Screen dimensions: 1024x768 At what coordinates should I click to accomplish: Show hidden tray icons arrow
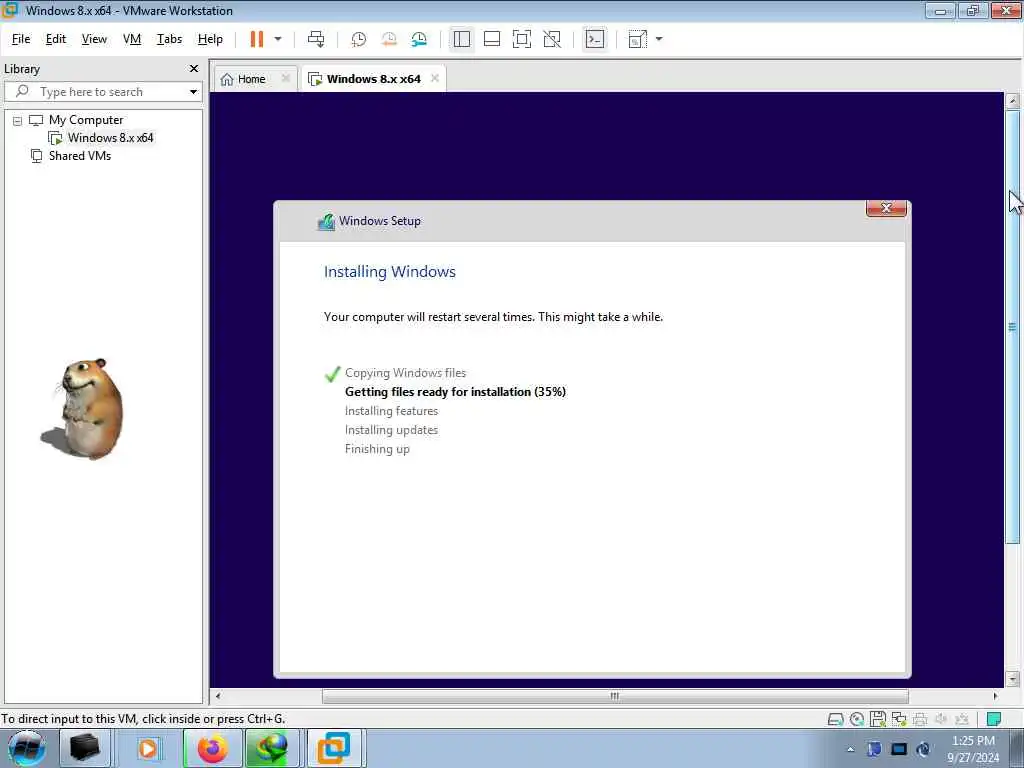click(x=850, y=749)
